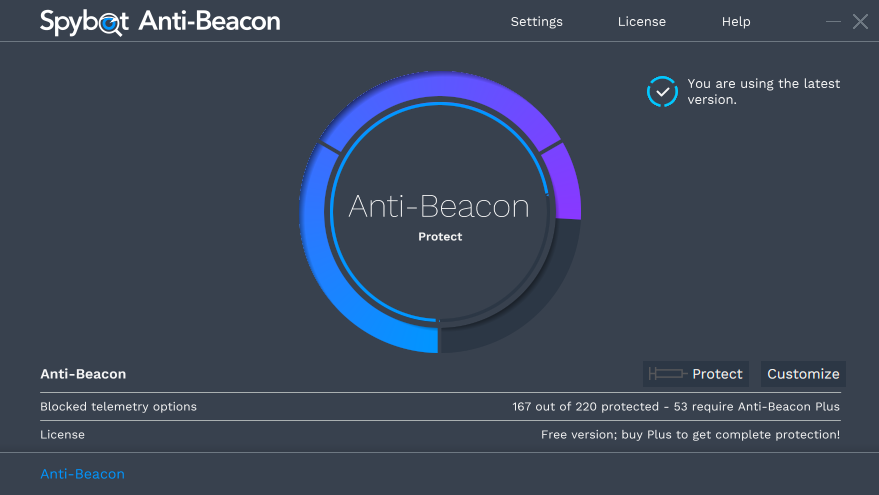Screen dimensions: 879x495
Task: Click the Anti-Beacon tab at bottom
Action: pos(82,474)
